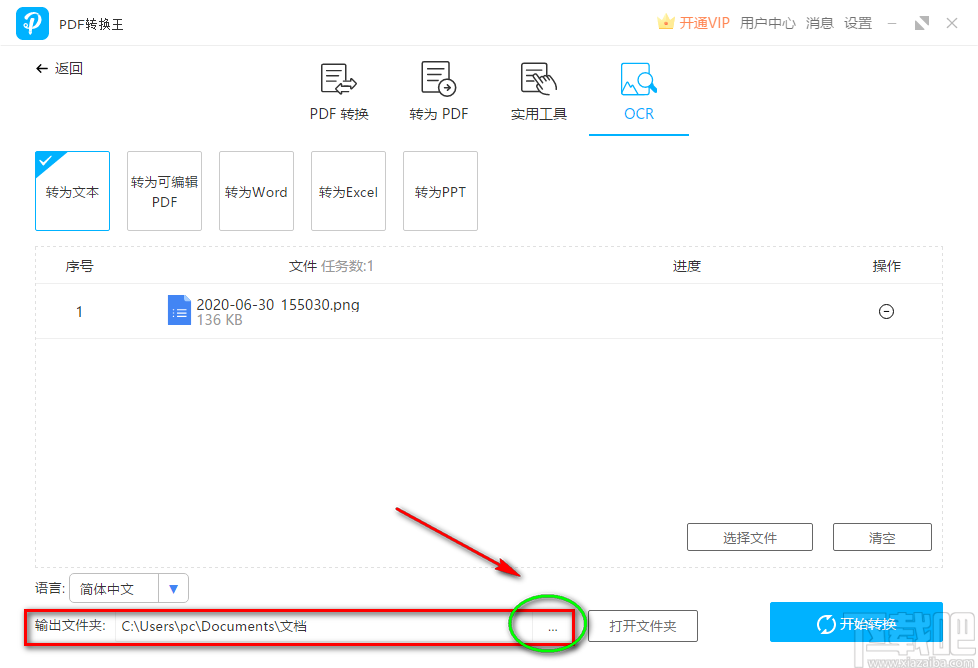This screenshot has height=668, width=978.
Task: Clear file list via 清空 button
Action: (882, 537)
